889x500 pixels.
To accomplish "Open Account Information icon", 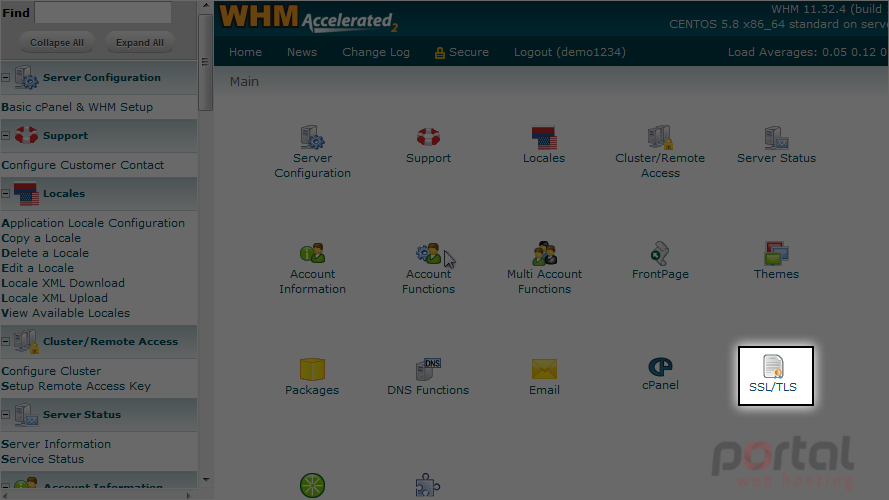I will 312,253.
